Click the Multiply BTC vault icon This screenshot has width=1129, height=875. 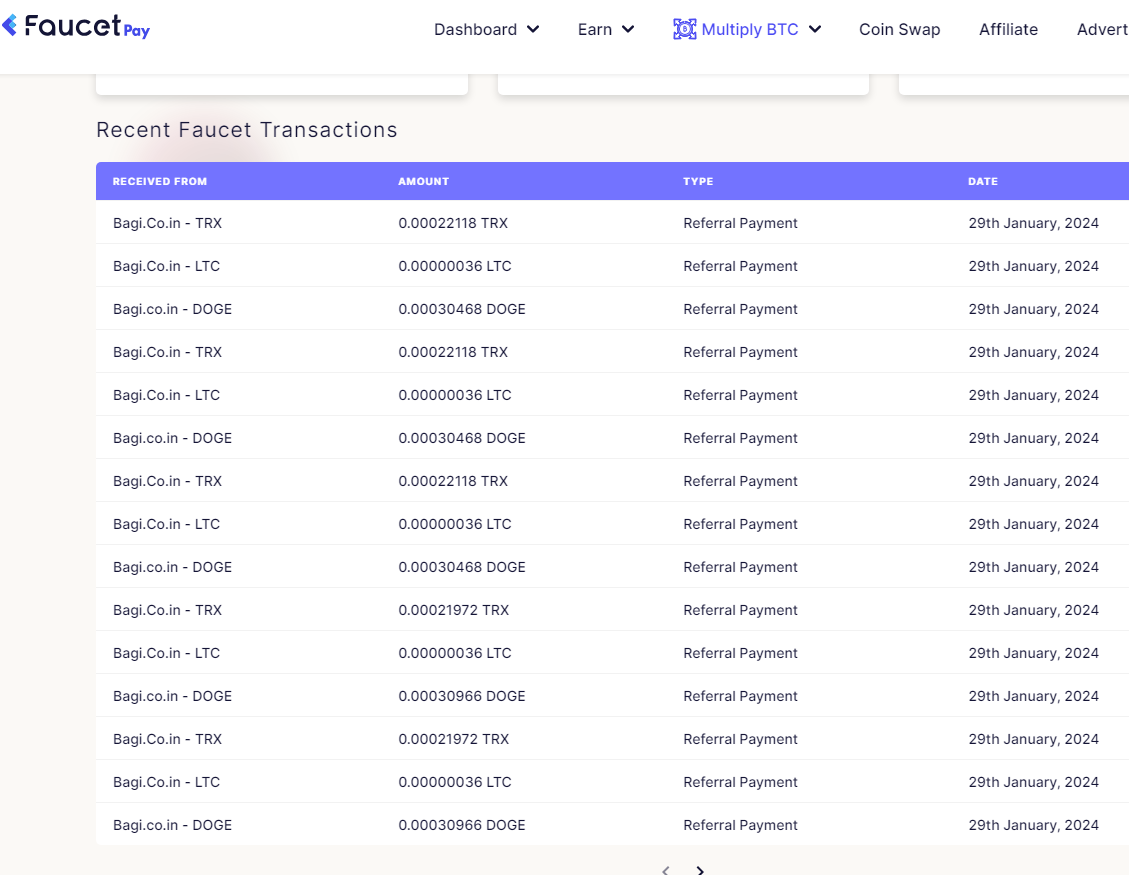[684, 29]
